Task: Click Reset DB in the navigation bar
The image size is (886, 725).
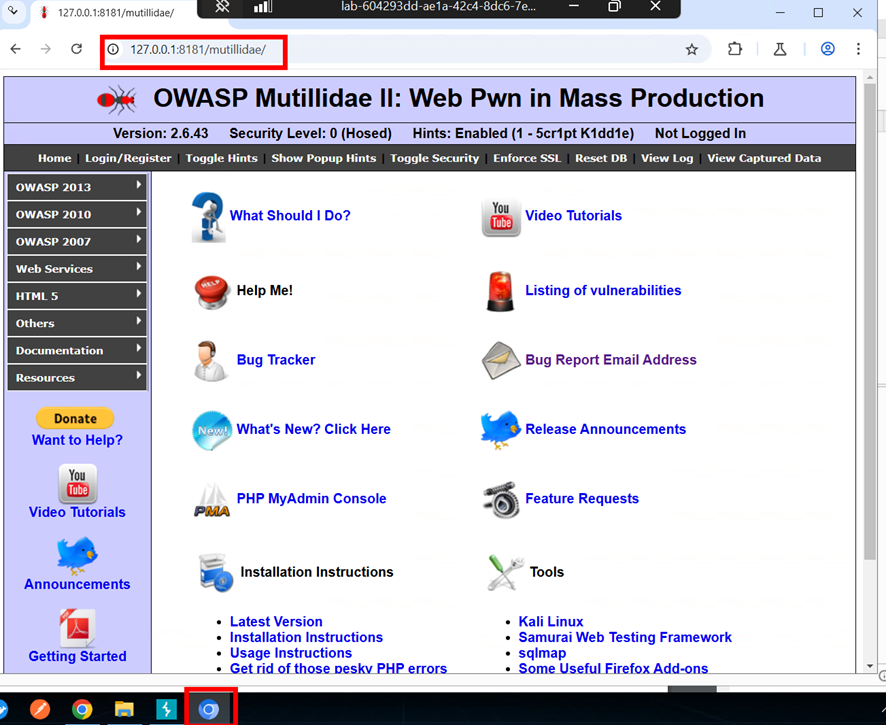Action: (601, 158)
